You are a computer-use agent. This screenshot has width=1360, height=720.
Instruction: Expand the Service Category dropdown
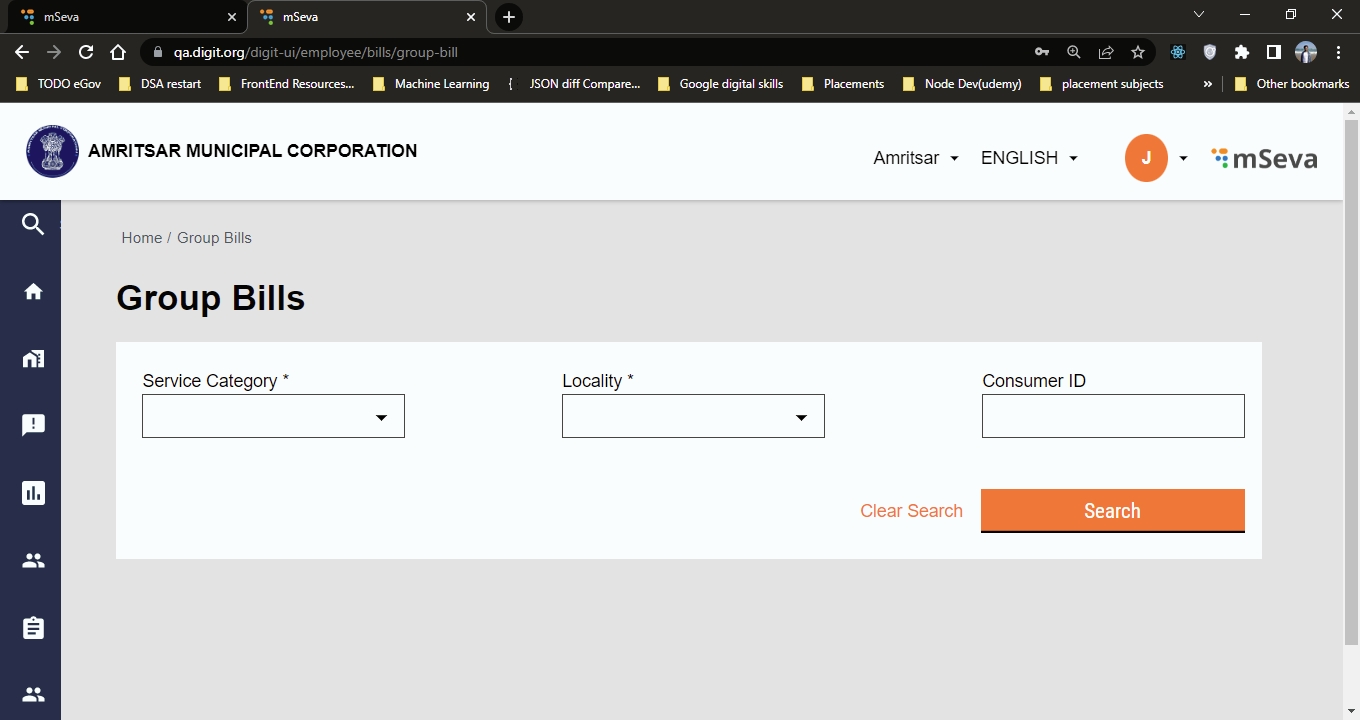coord(273,416)
